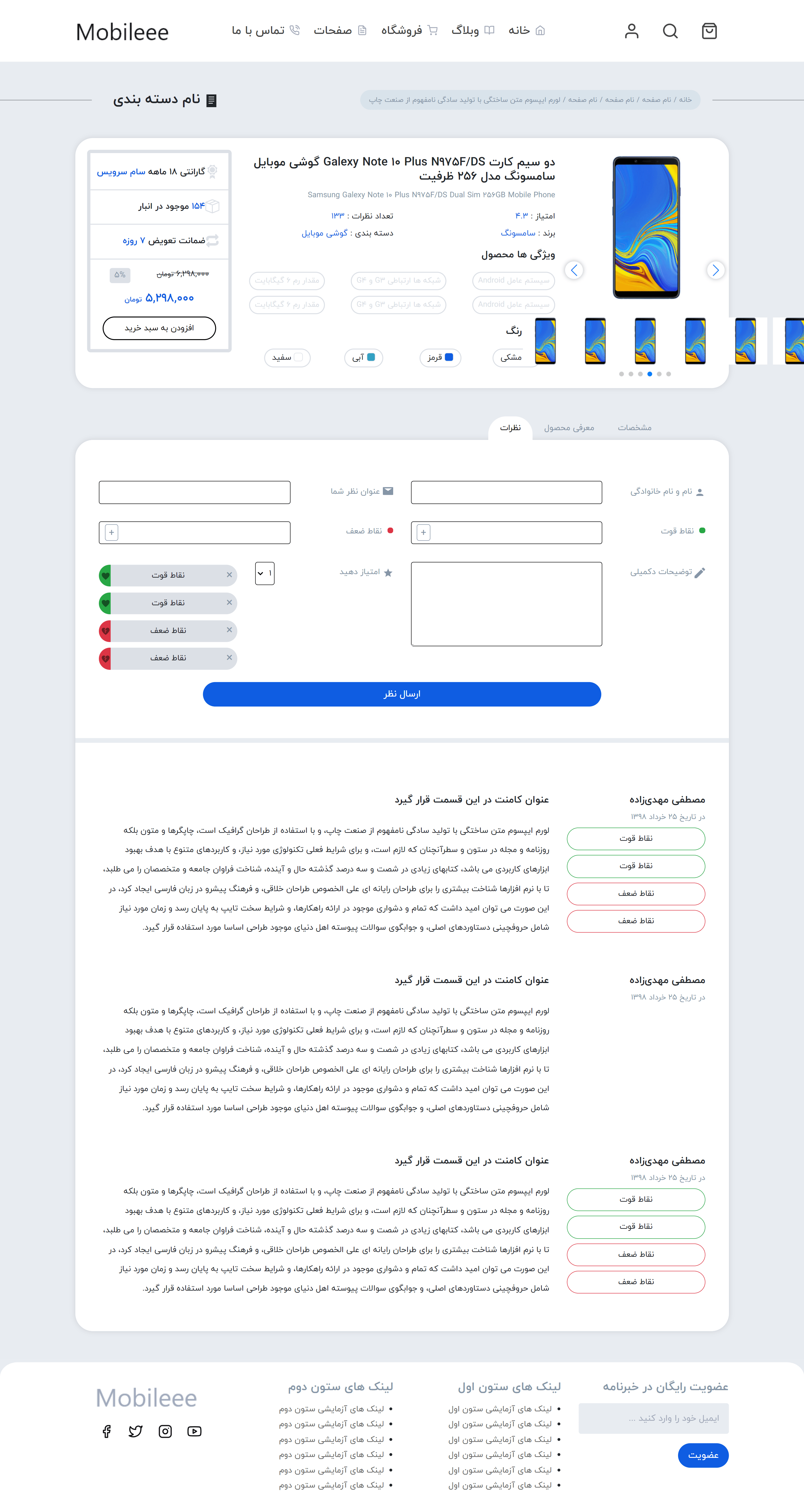Focus the نام و نام خانوادگی input field
804x1512 pixels.
point(506,493)
